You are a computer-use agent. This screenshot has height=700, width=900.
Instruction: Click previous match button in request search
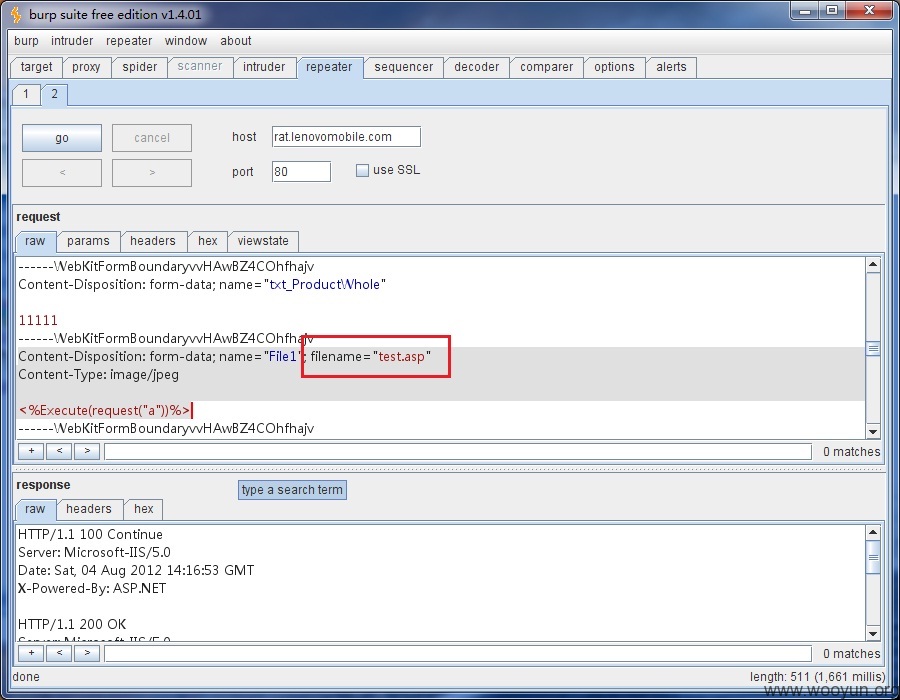coord(59,451)
